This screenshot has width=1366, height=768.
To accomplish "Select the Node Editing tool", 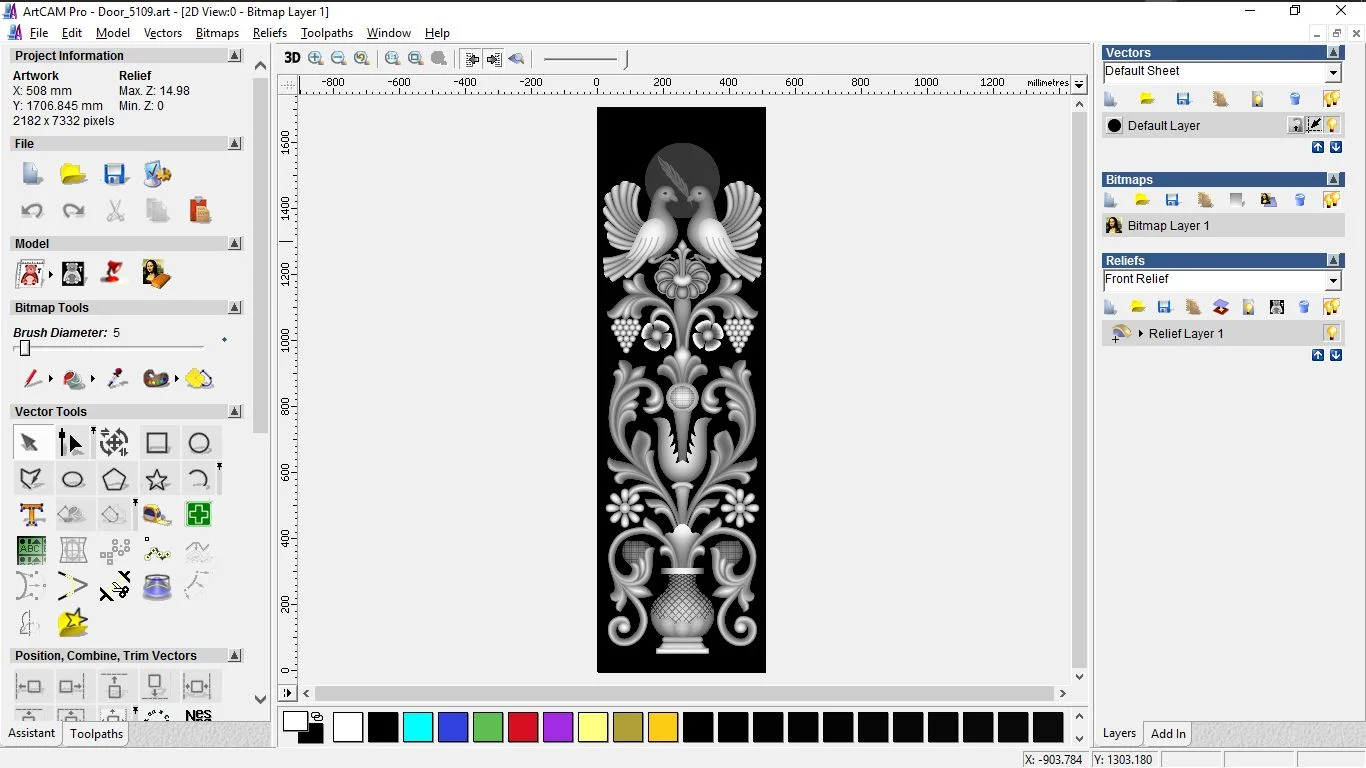I will click(x=71, y=443).
